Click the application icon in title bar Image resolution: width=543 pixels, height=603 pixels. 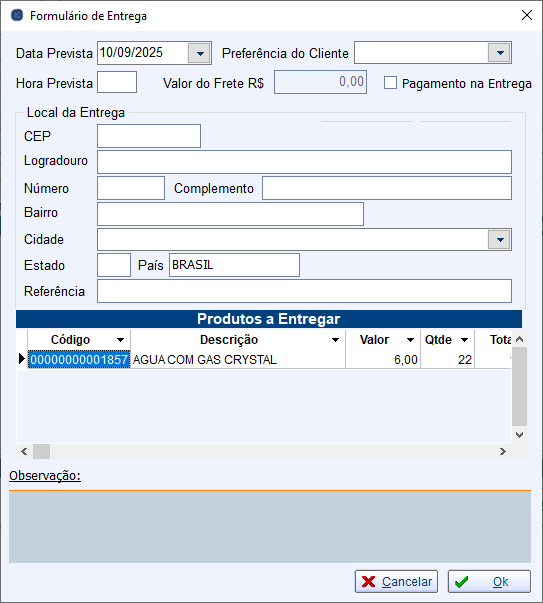(x=17, y=15)
